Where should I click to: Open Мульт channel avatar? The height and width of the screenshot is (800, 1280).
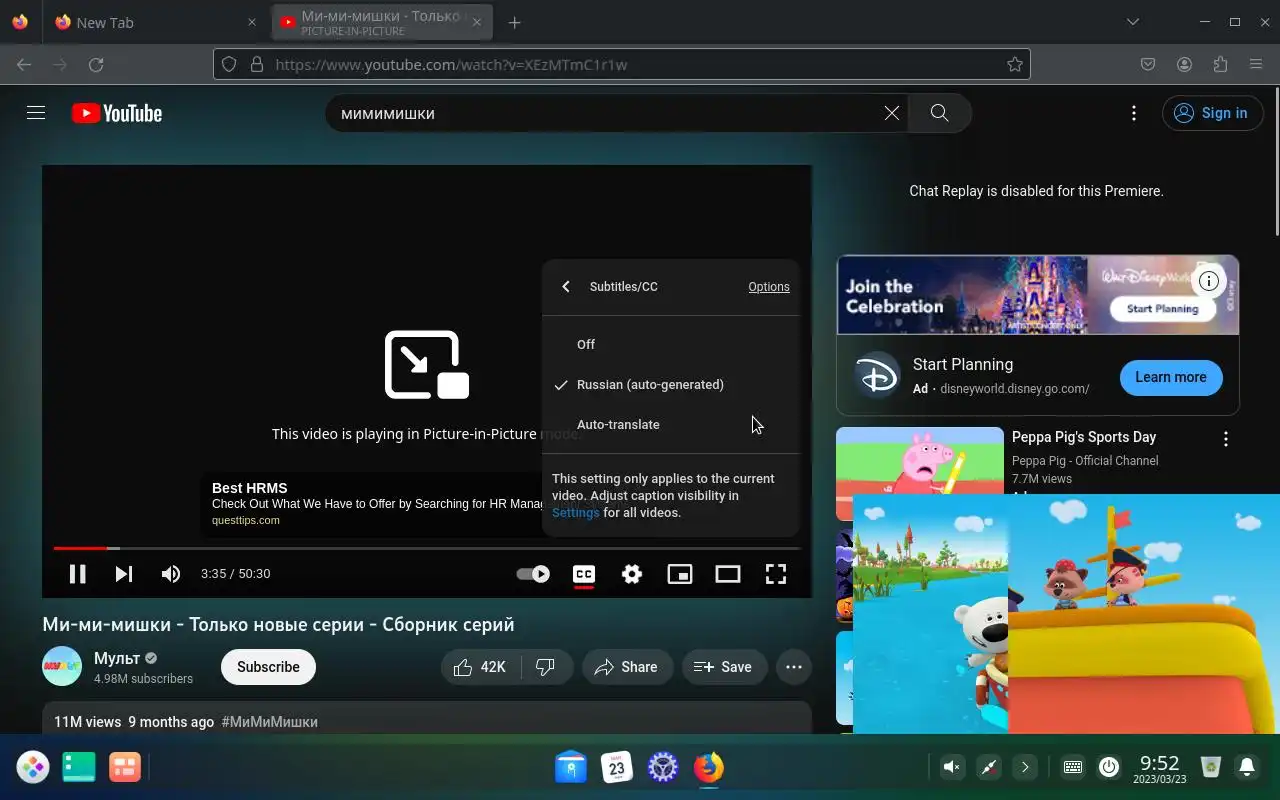point(62,667)
